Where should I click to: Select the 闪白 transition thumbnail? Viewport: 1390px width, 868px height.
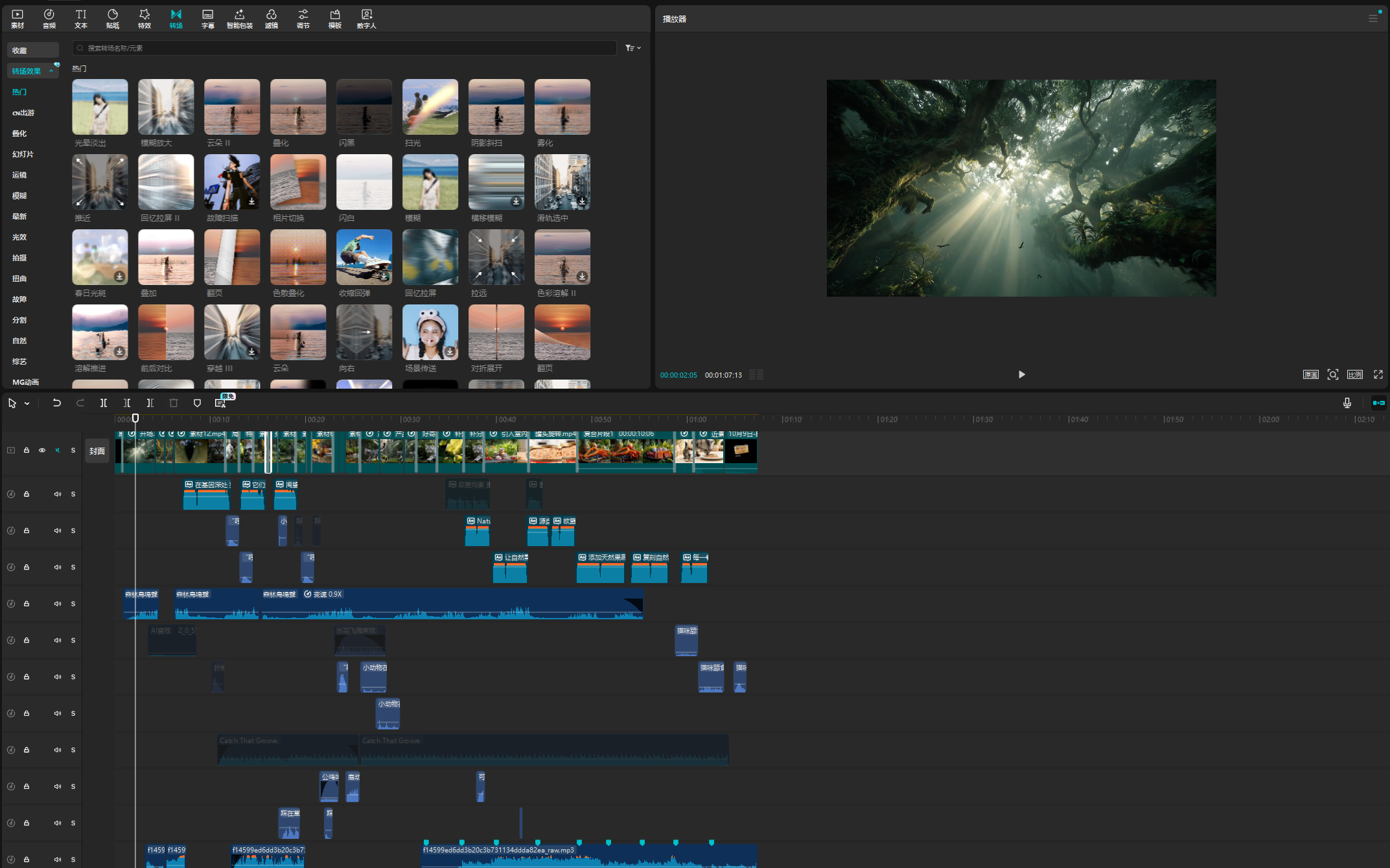pos(364,182)
